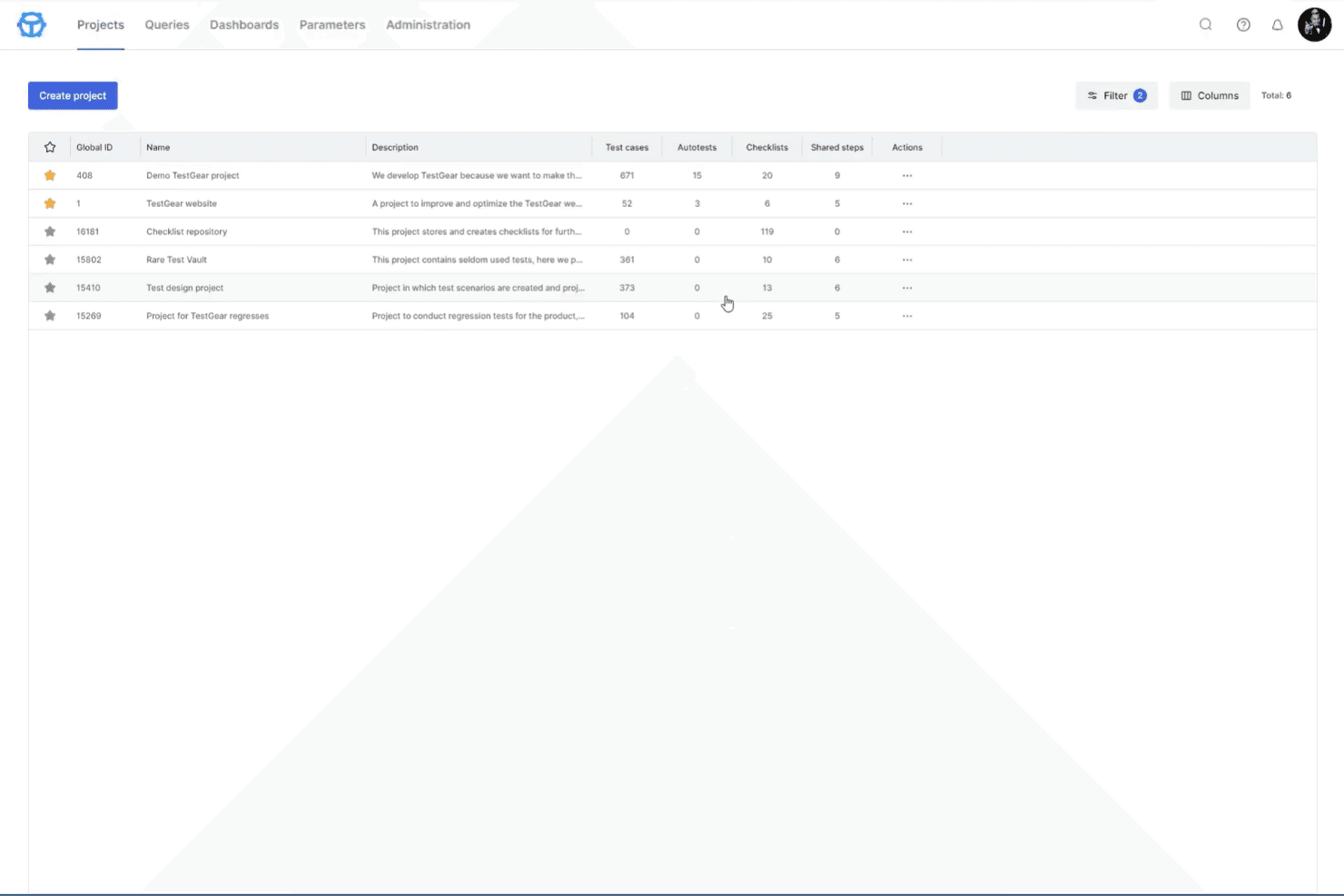Click the star icon in table header
This screenshot has width=1344, height=896.
[50, 147]
